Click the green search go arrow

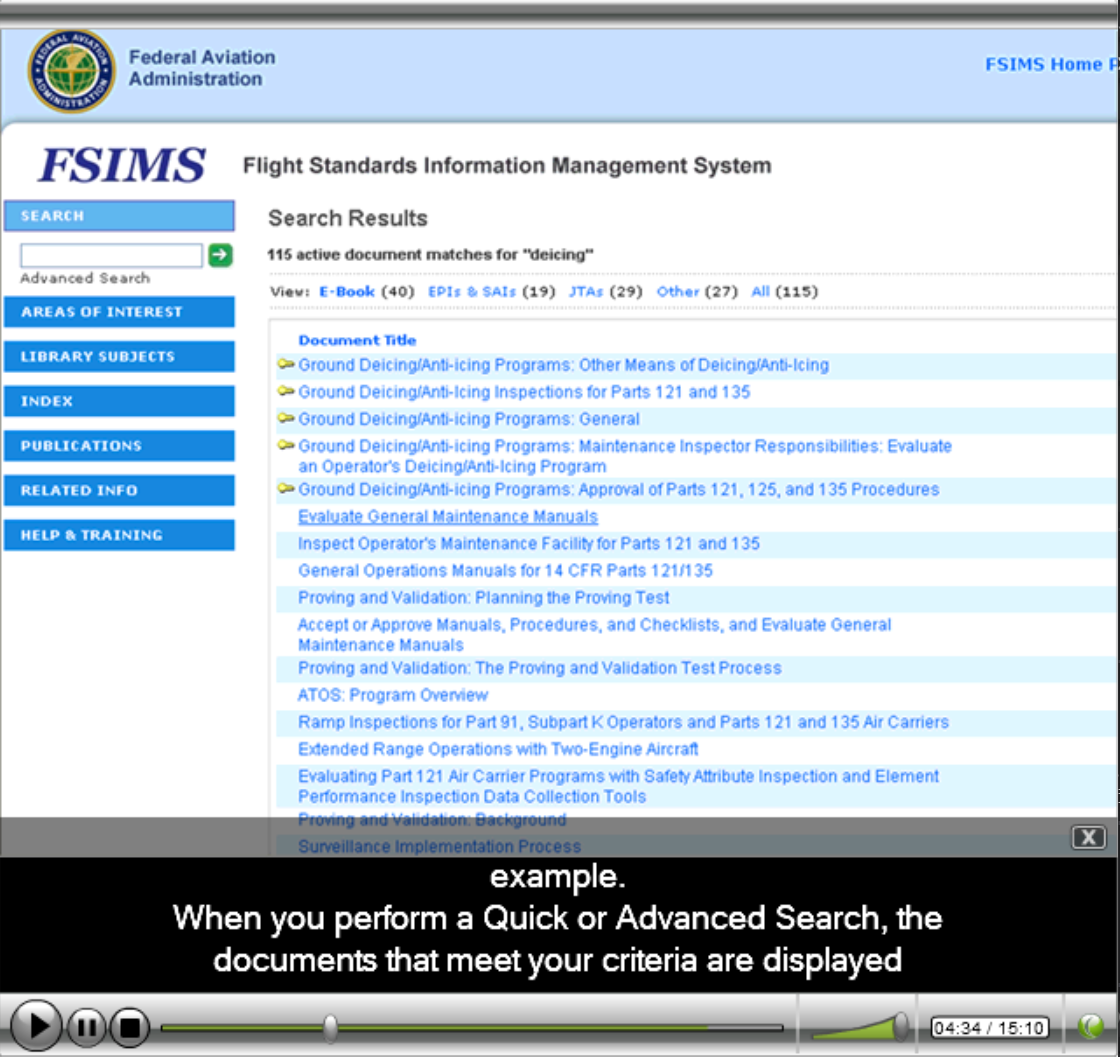click(220, 255)
